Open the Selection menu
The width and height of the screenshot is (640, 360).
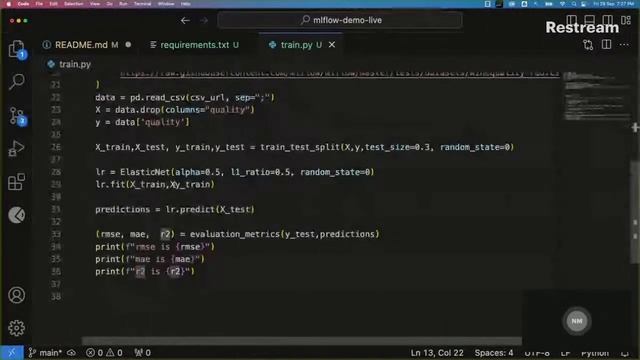73,4
